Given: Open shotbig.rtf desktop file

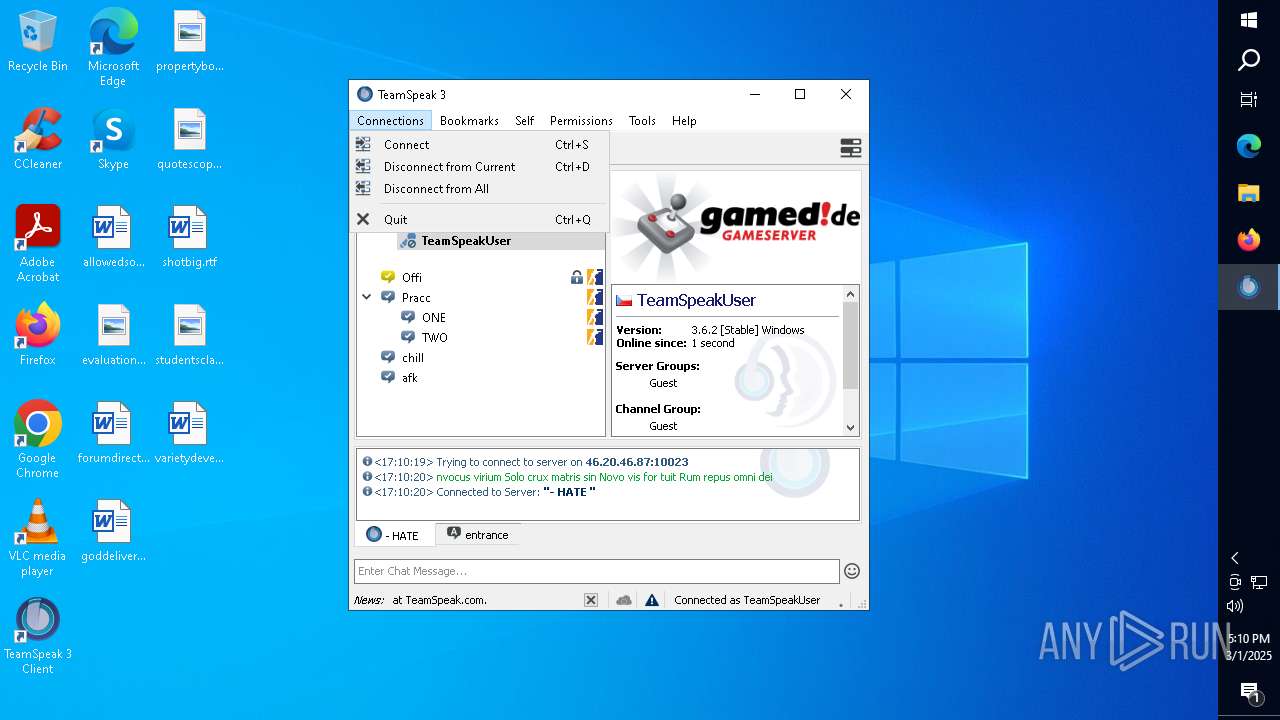Looking at the screenshot, I should pyautogui.click(x=189, y=237).
